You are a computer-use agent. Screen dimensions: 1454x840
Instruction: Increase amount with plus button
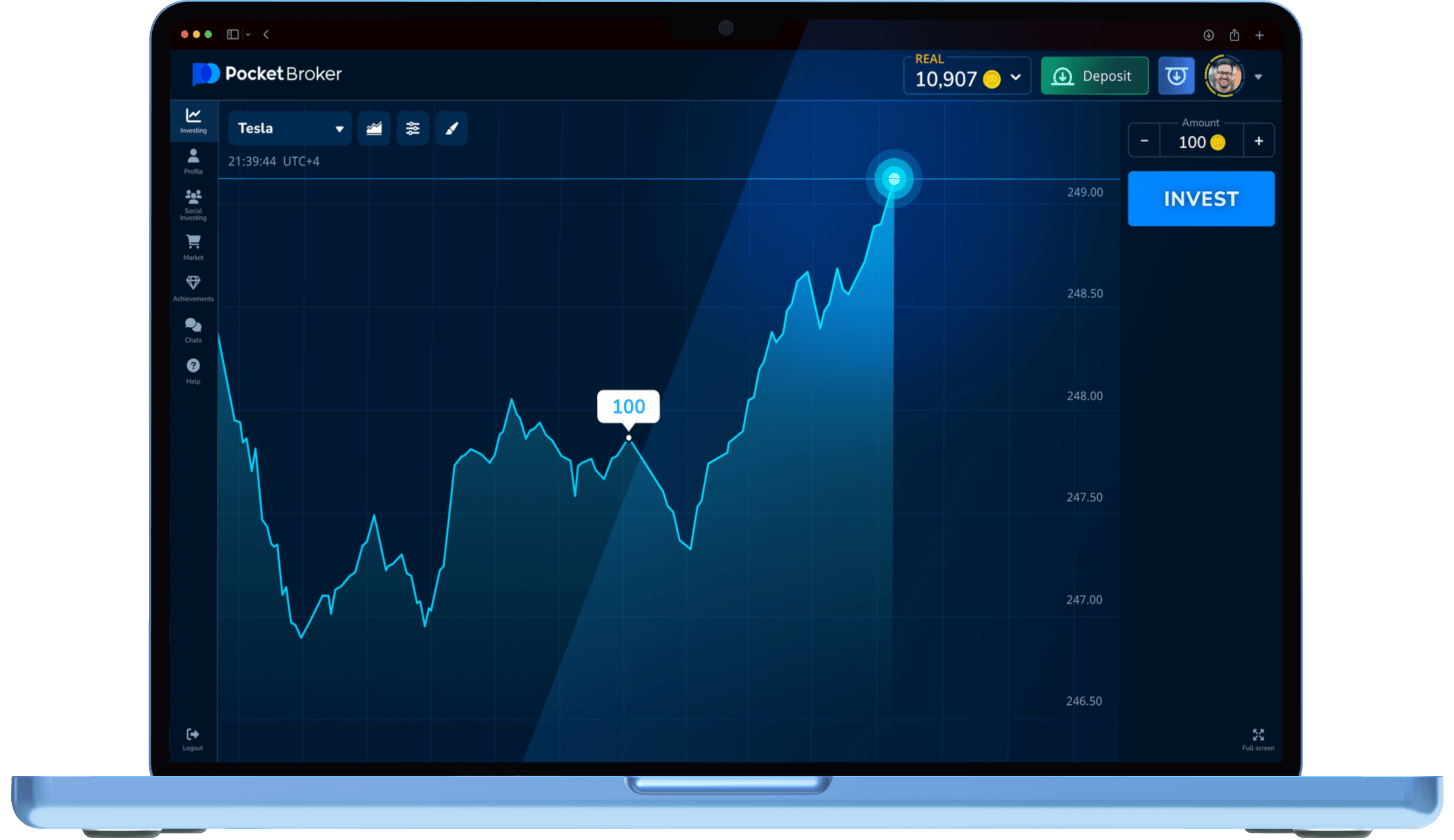click(1258, 142)
